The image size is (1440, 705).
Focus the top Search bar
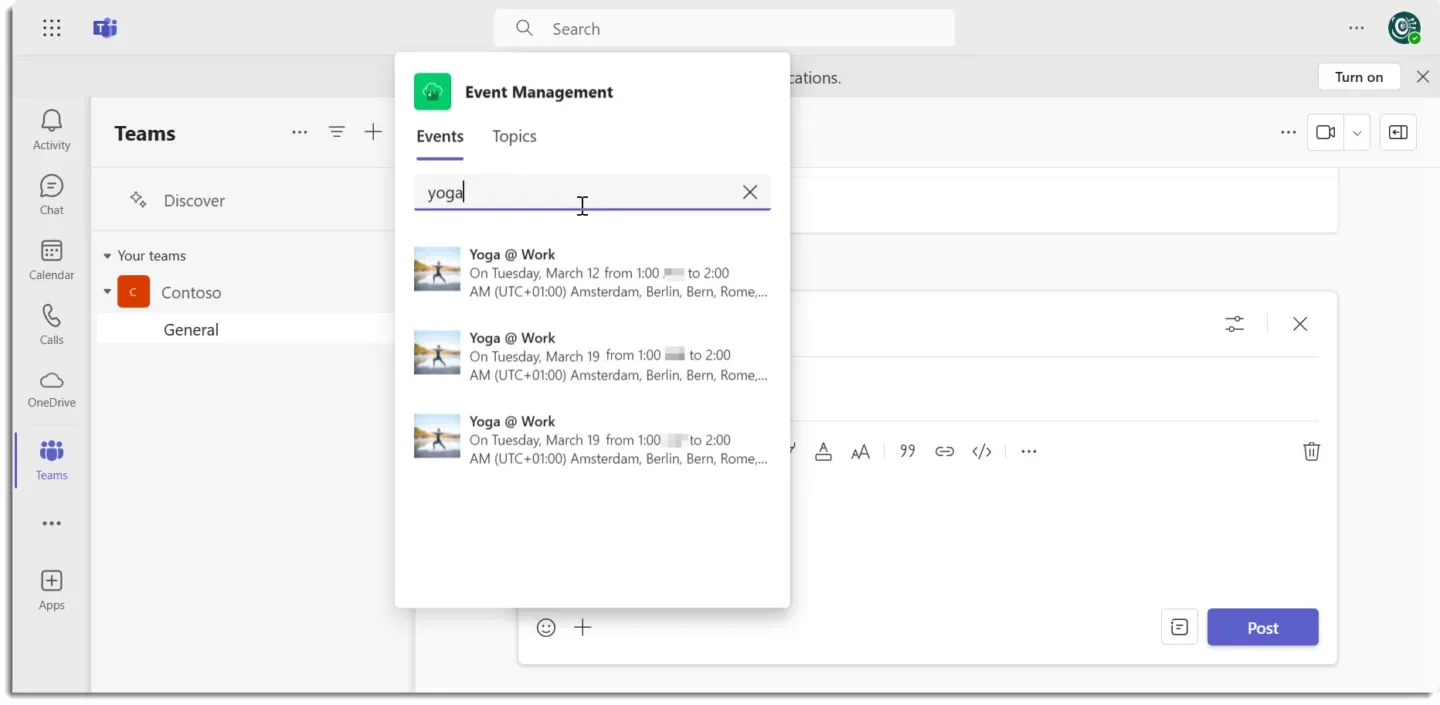724,29
